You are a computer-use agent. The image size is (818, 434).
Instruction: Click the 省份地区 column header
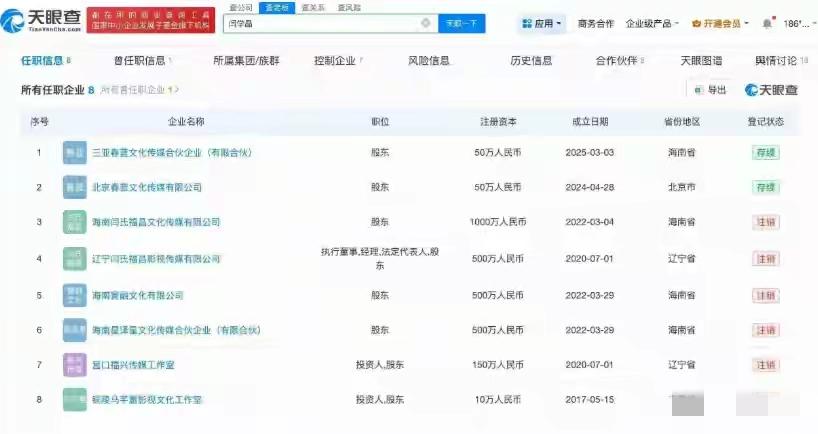pos(681,122)
